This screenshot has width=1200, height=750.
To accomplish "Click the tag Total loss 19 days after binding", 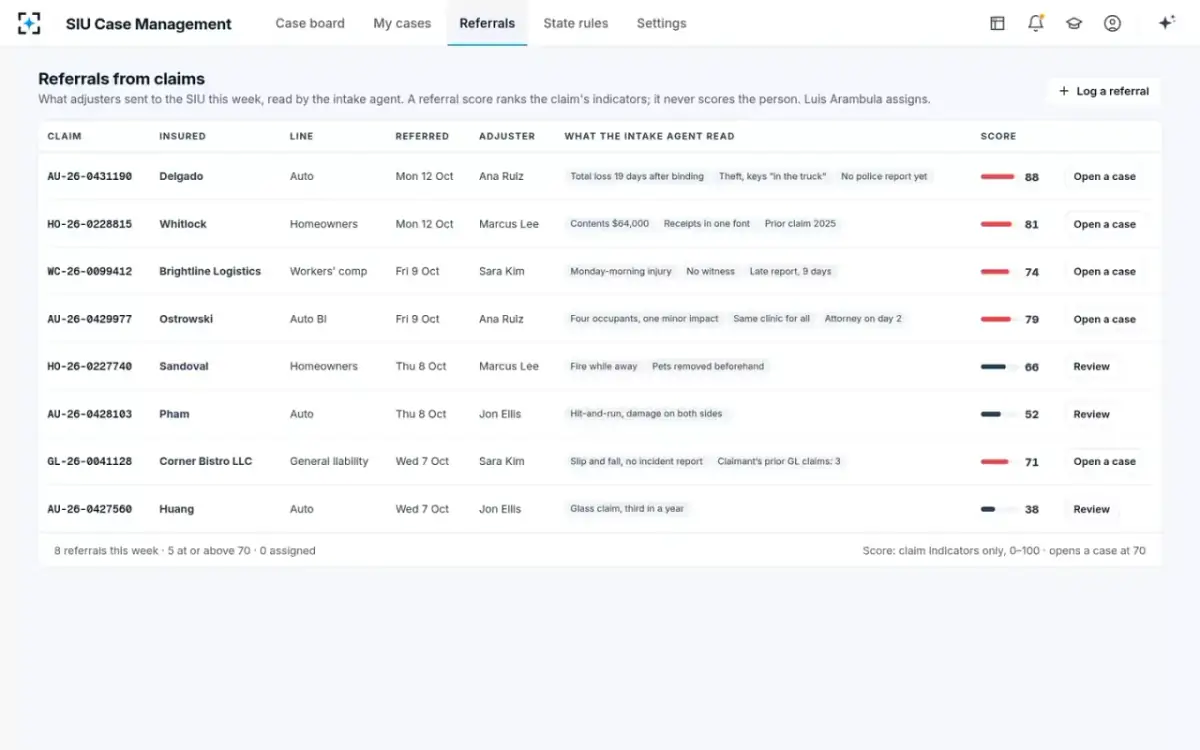I will point(637,177).
